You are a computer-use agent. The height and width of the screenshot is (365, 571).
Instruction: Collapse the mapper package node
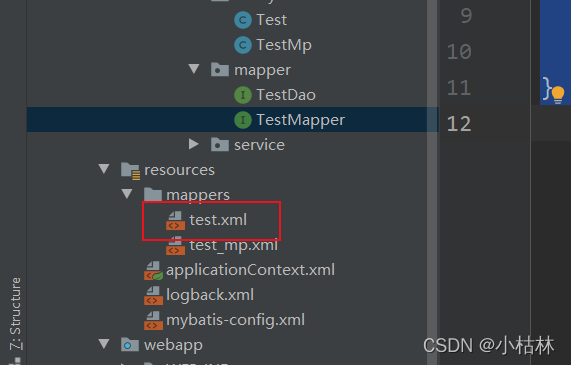(x=194, y=69)
